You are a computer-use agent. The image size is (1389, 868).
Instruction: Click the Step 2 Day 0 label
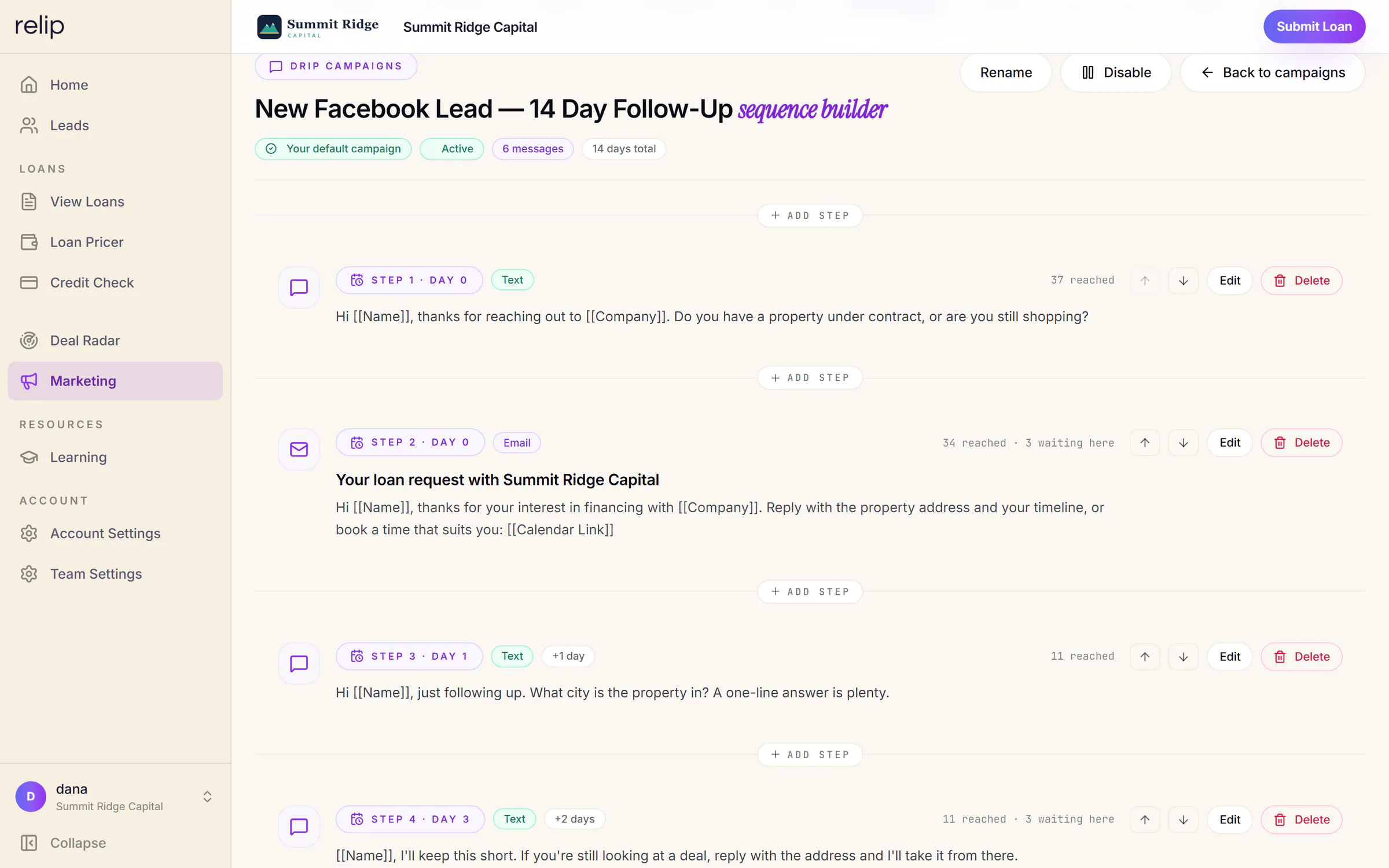[x=410, y=442]
